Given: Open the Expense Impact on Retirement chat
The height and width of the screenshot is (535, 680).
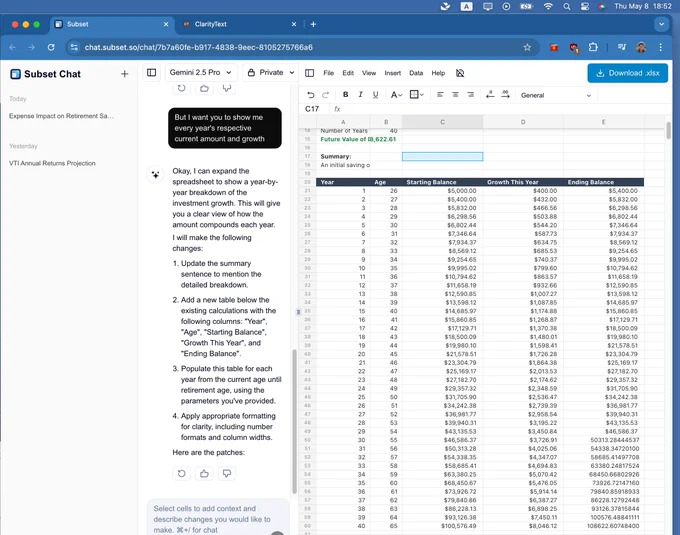Looking at the screenshot, I should (61, 116).
